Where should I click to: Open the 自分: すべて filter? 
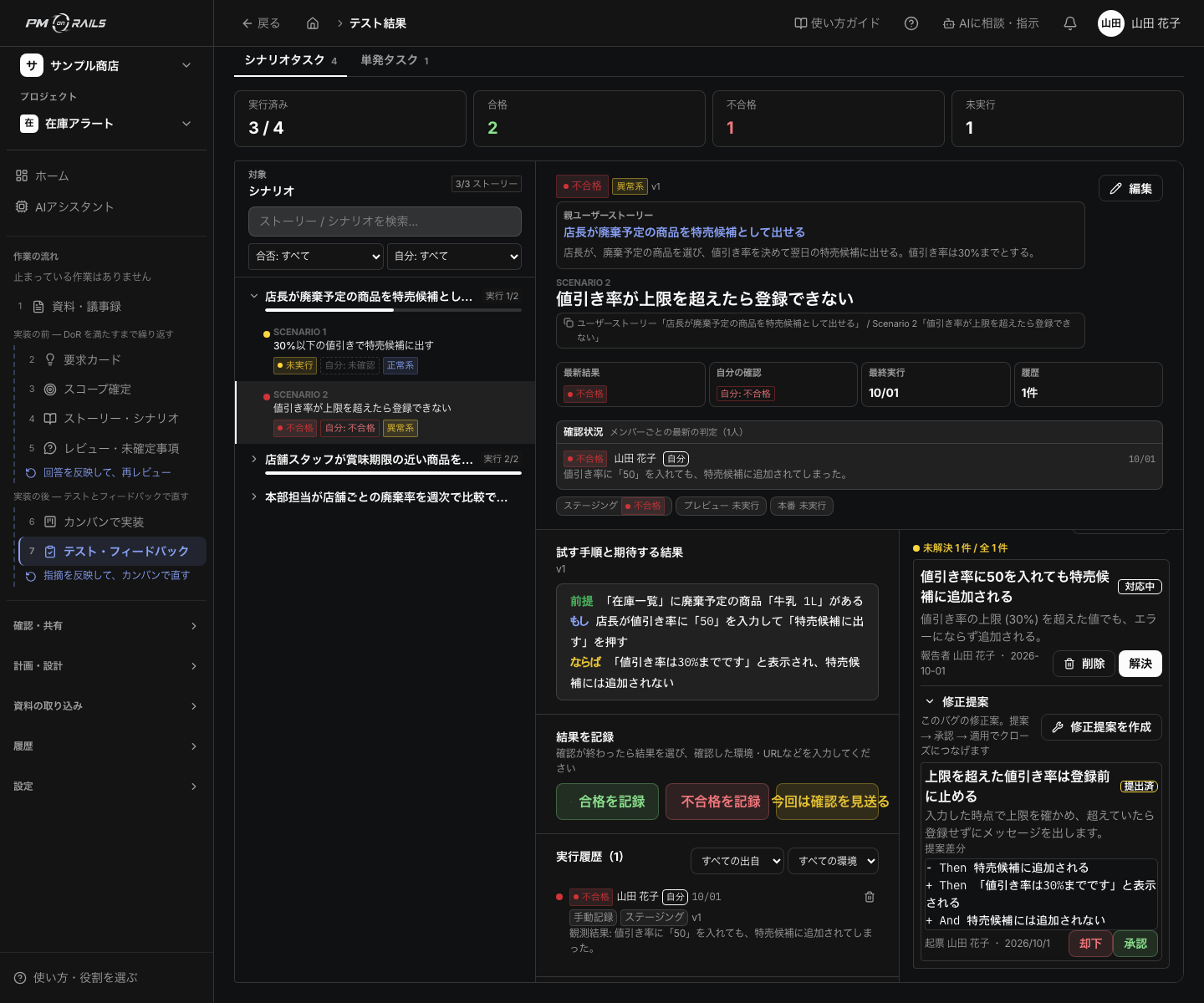454,257
